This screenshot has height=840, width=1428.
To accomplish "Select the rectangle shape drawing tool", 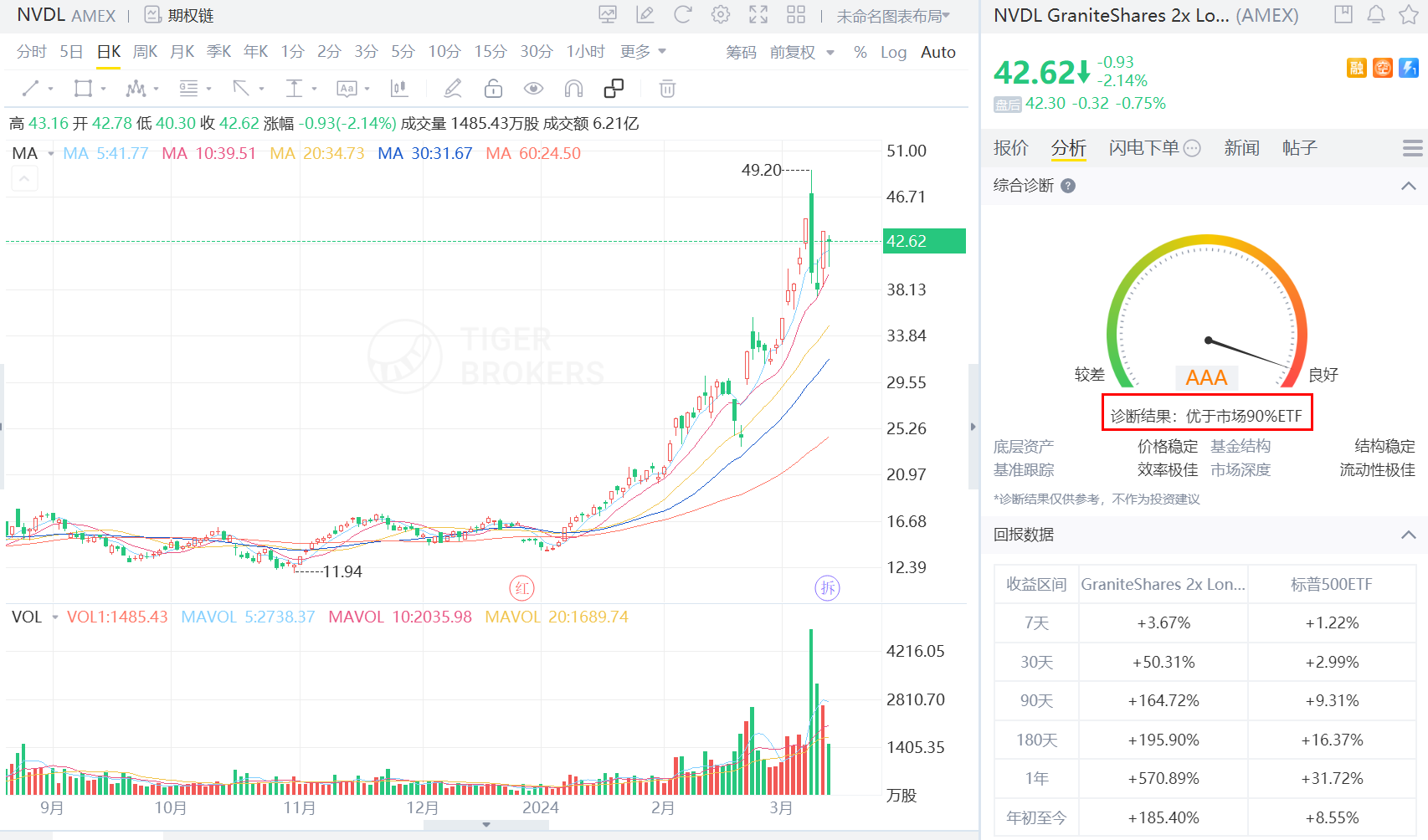I will [83, 89].
